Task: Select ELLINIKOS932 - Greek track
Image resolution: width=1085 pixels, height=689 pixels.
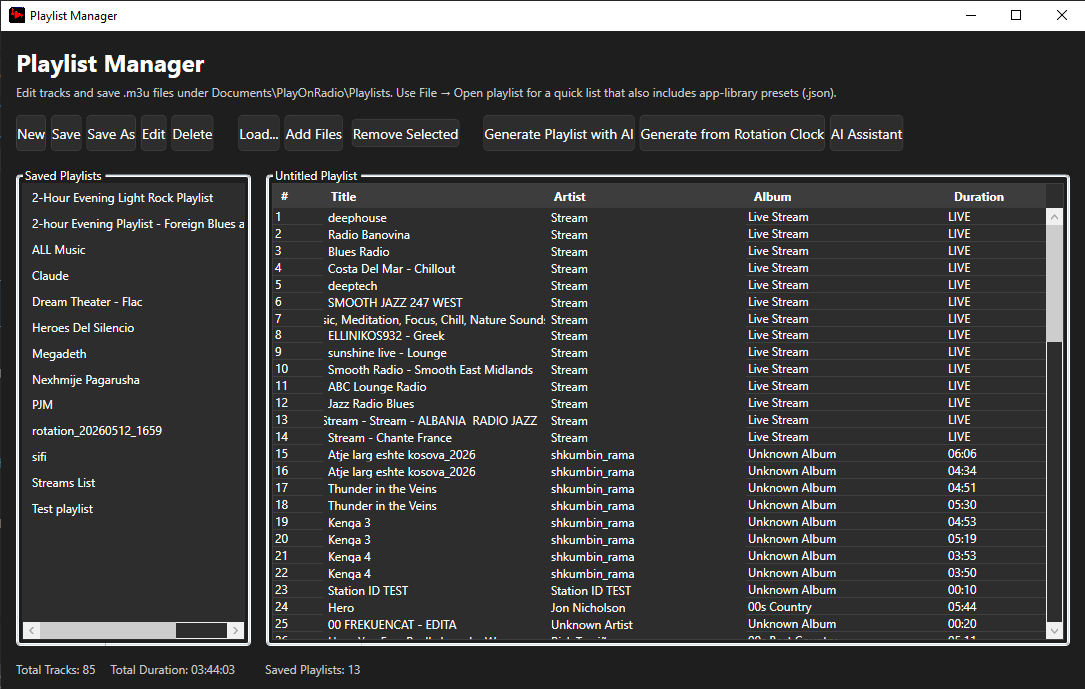Action: point(659,336)
